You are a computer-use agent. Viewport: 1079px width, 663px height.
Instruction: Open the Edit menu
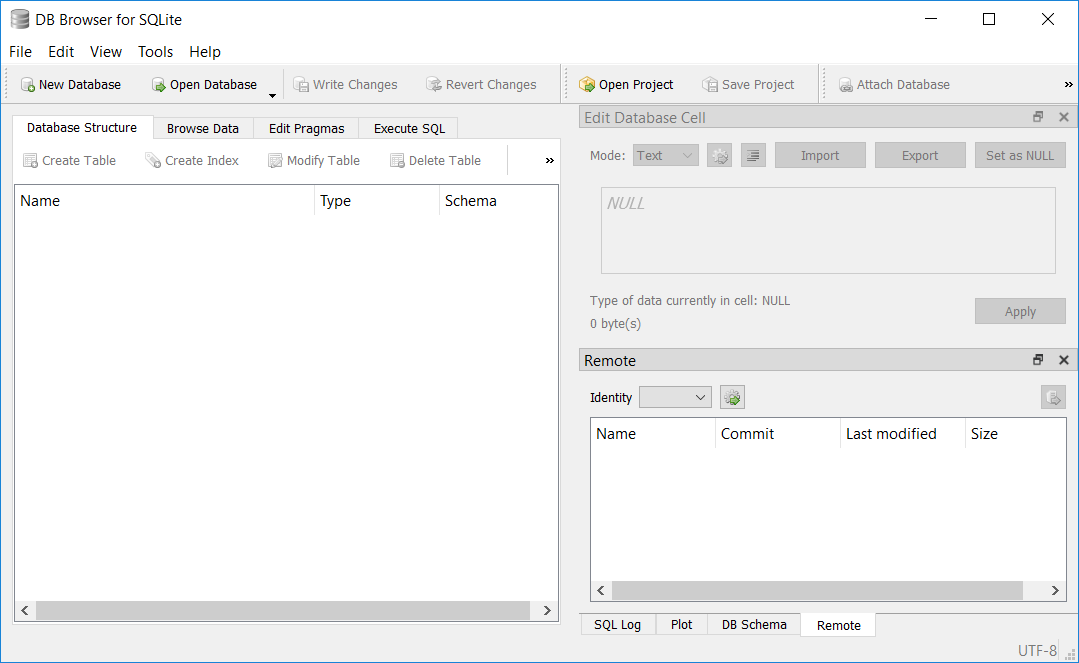[61, 52]
